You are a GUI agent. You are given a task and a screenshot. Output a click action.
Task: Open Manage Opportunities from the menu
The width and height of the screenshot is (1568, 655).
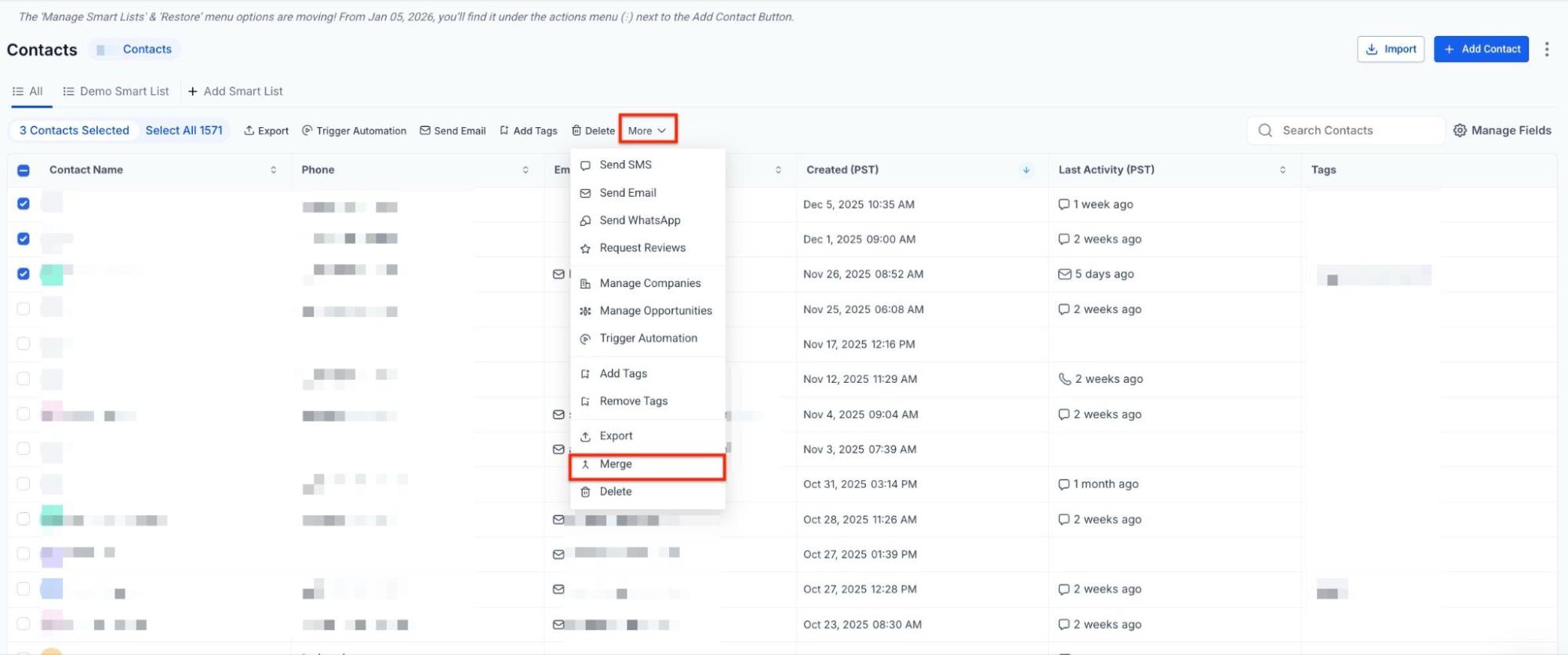click(647, 311)
